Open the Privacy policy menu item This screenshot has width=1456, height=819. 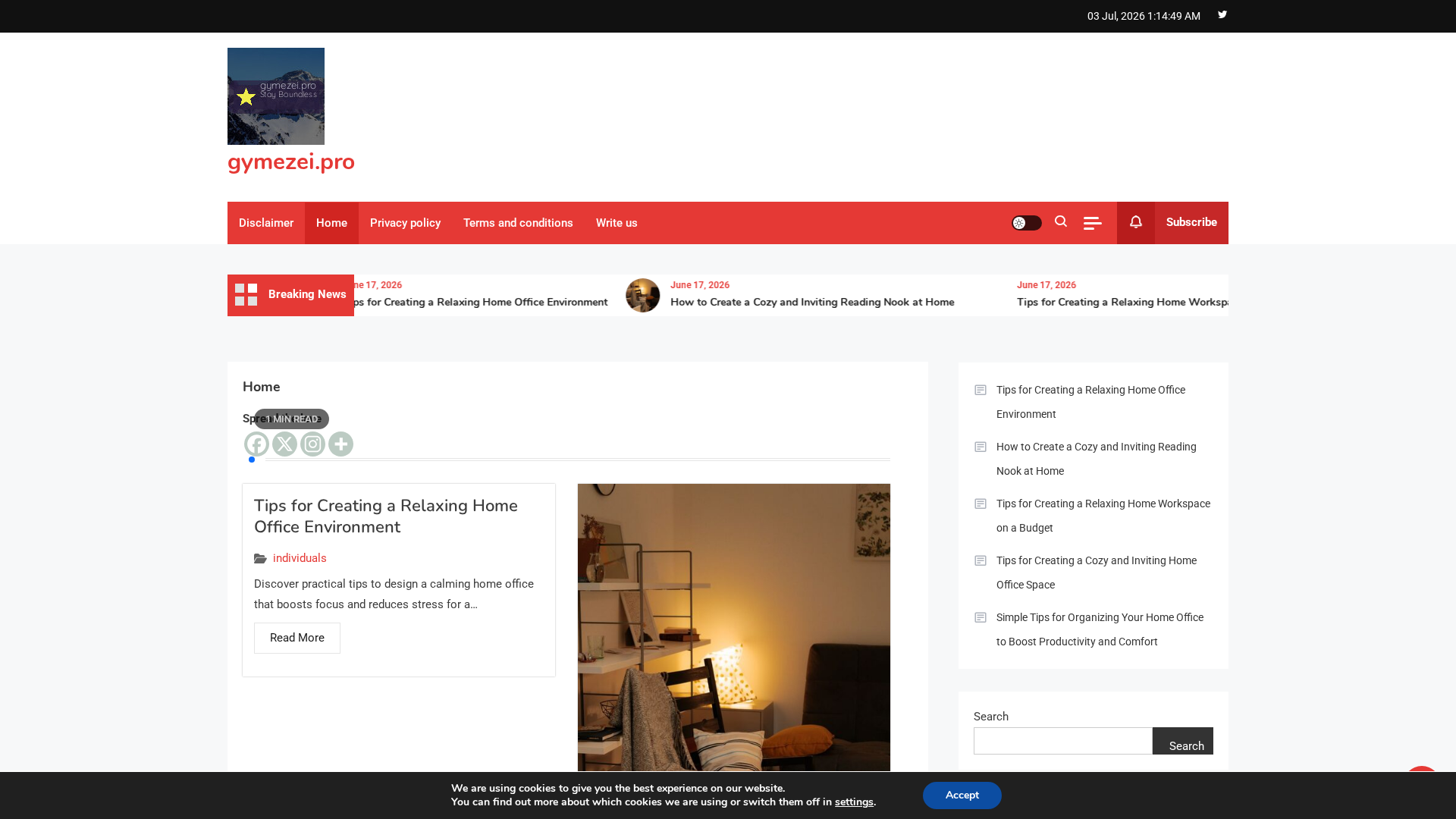pyautogui.click(x=405, y=223)
